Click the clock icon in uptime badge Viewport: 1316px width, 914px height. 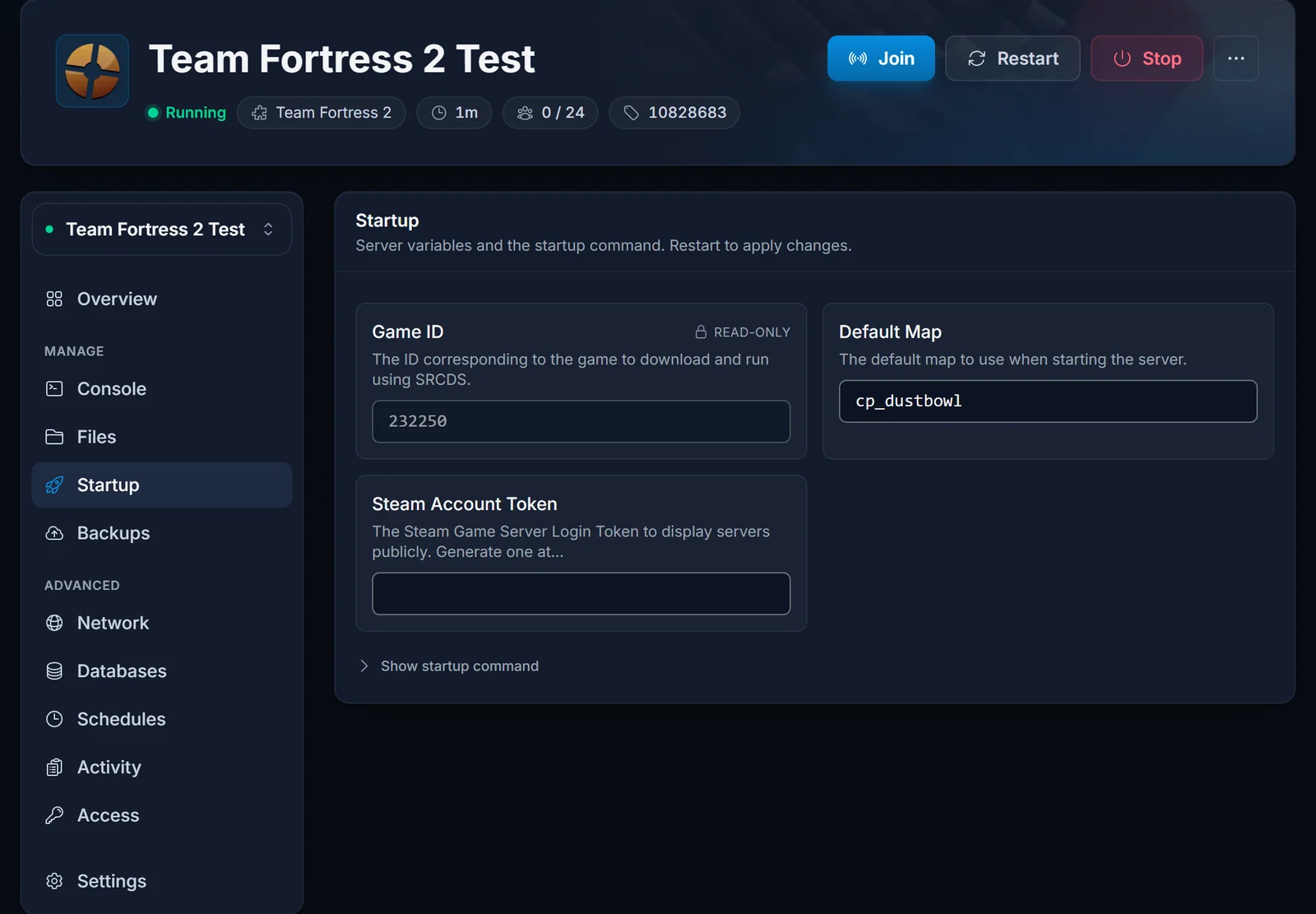point(439,113)
